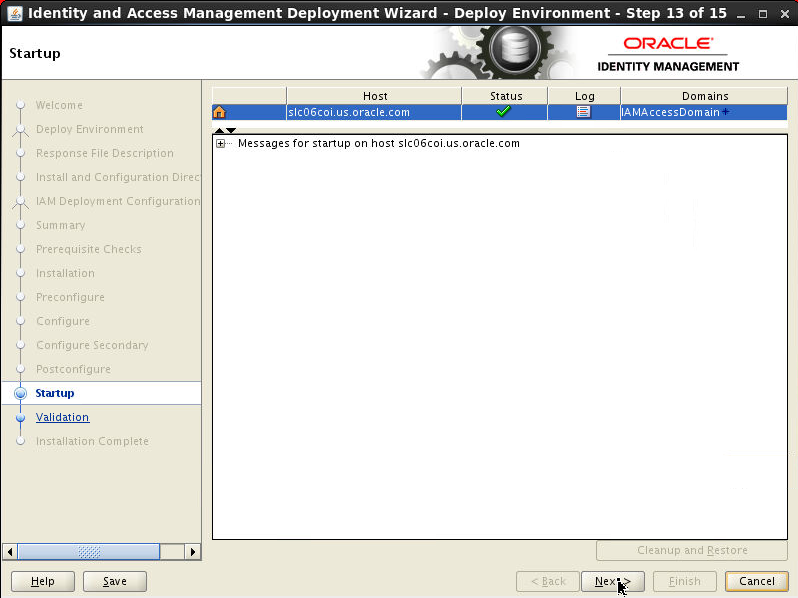798x598 pixels.
Task: Select the Startup step in sidebar
Action: click(x=54, y=393)
